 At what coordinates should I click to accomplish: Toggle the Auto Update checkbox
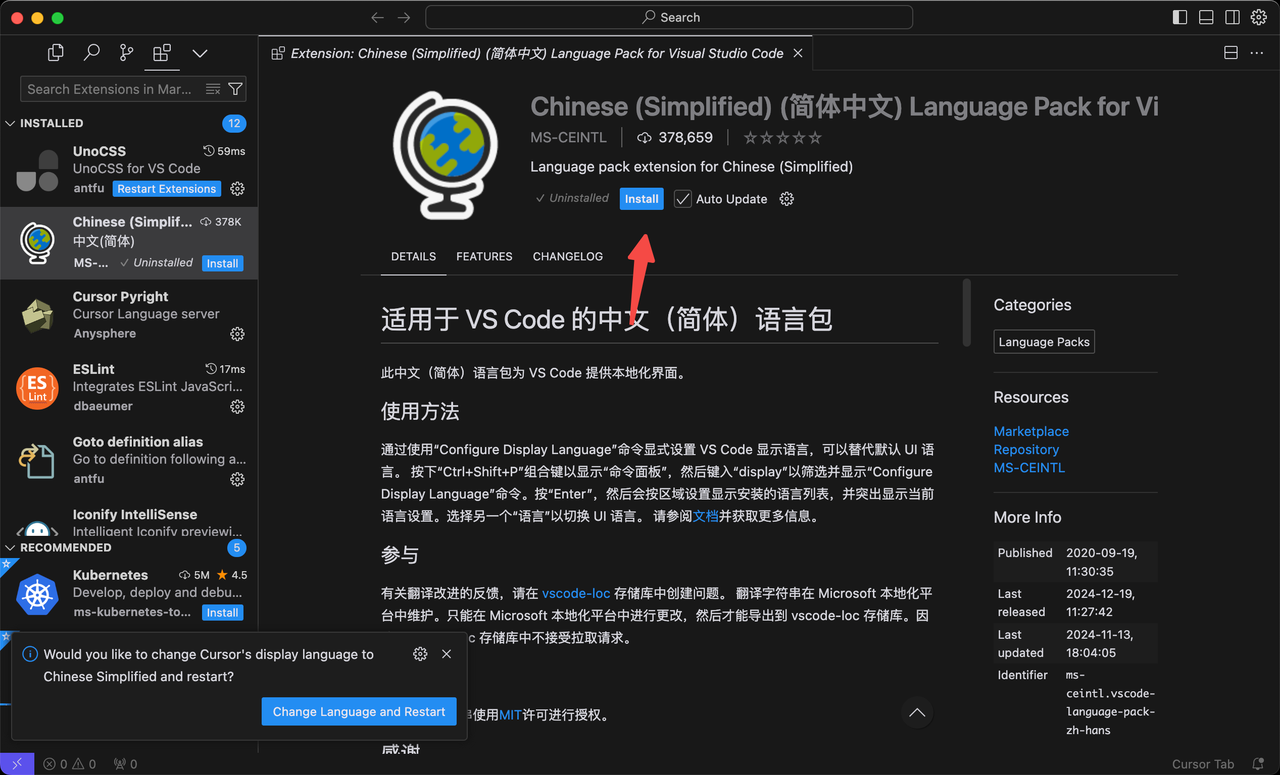coord(683,199)
